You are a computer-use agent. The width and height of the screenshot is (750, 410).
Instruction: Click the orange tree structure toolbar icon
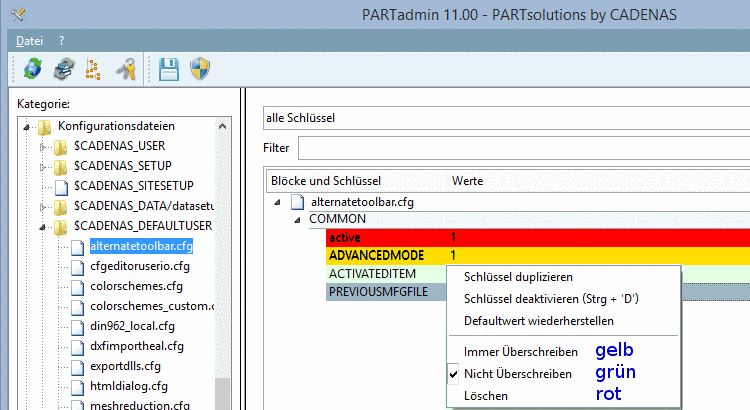coord(93,69)
